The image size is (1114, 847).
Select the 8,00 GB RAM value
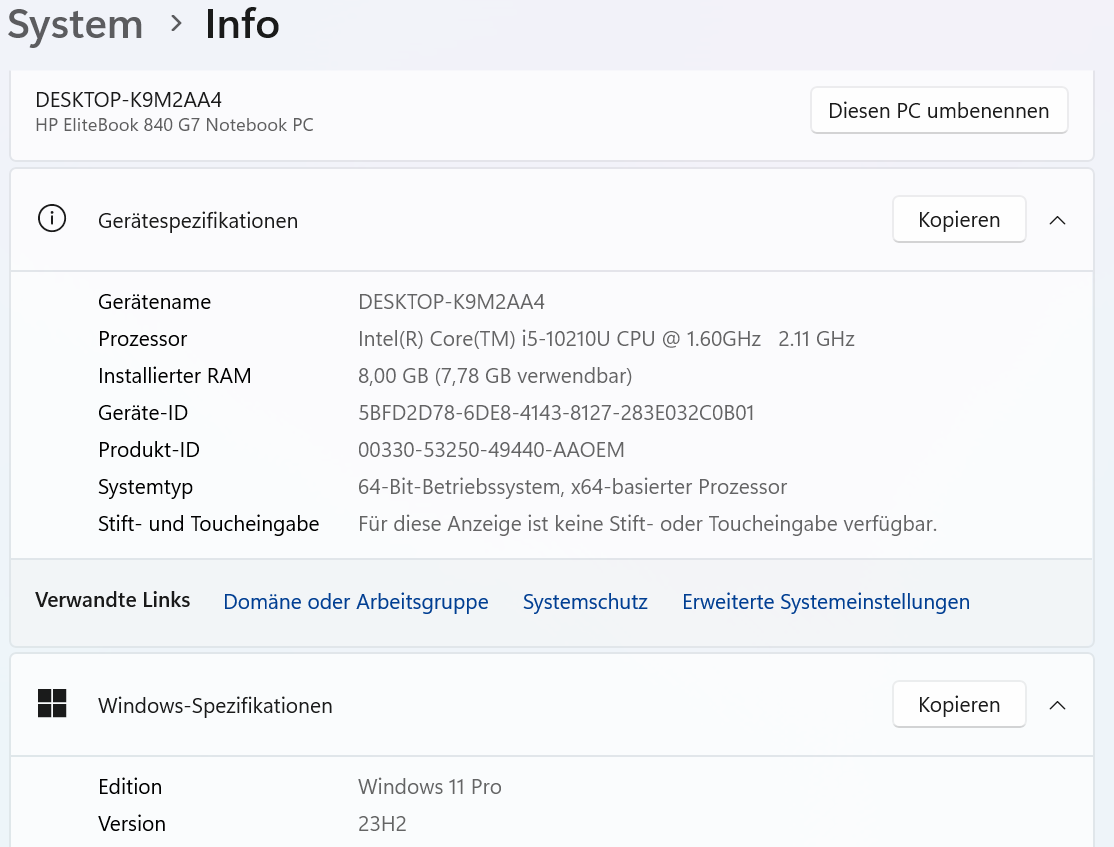495,376
